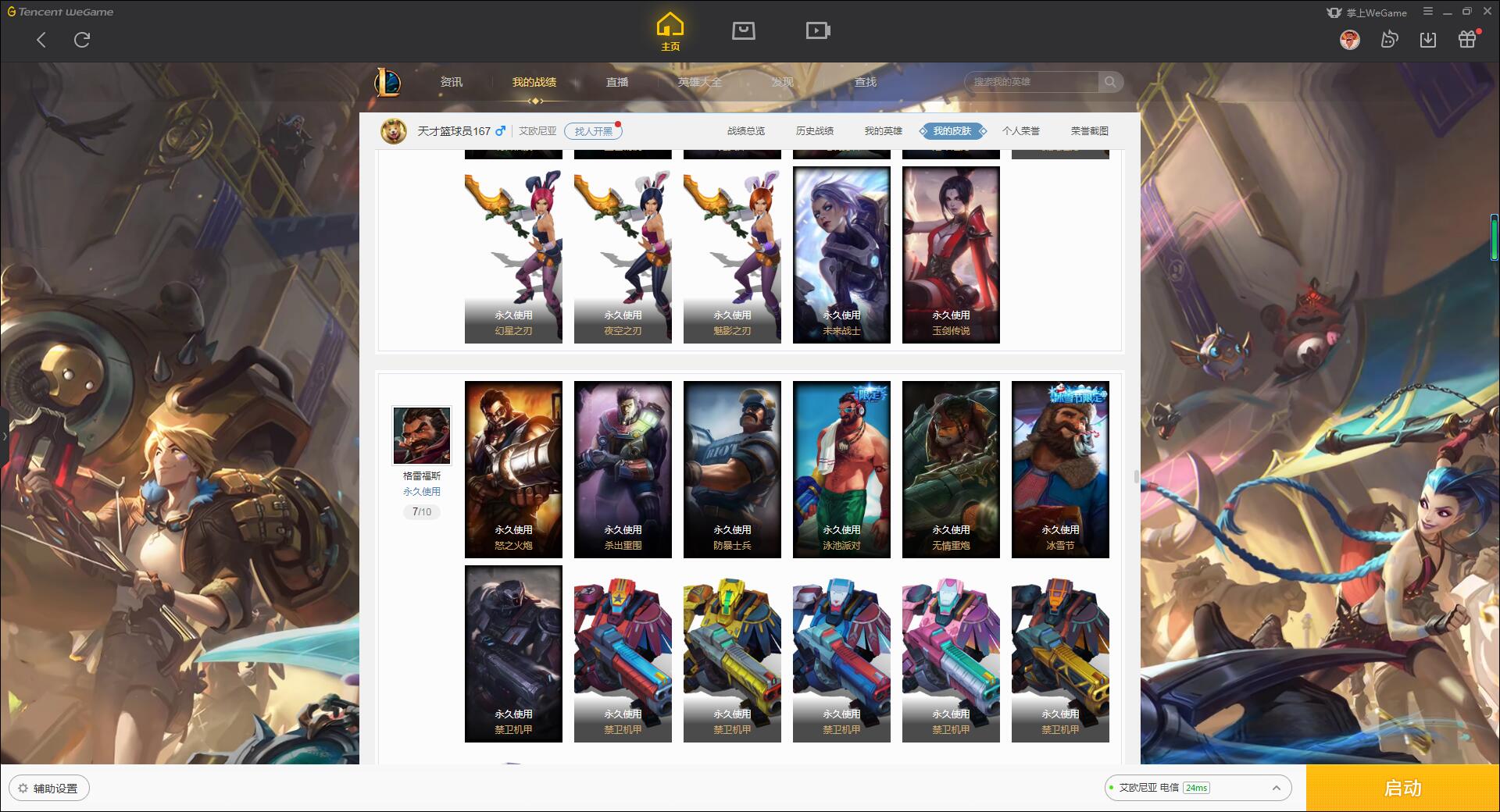Select the 我的皮肤 sub-tab
1500x812 pixels.
[x=952, y=131]
